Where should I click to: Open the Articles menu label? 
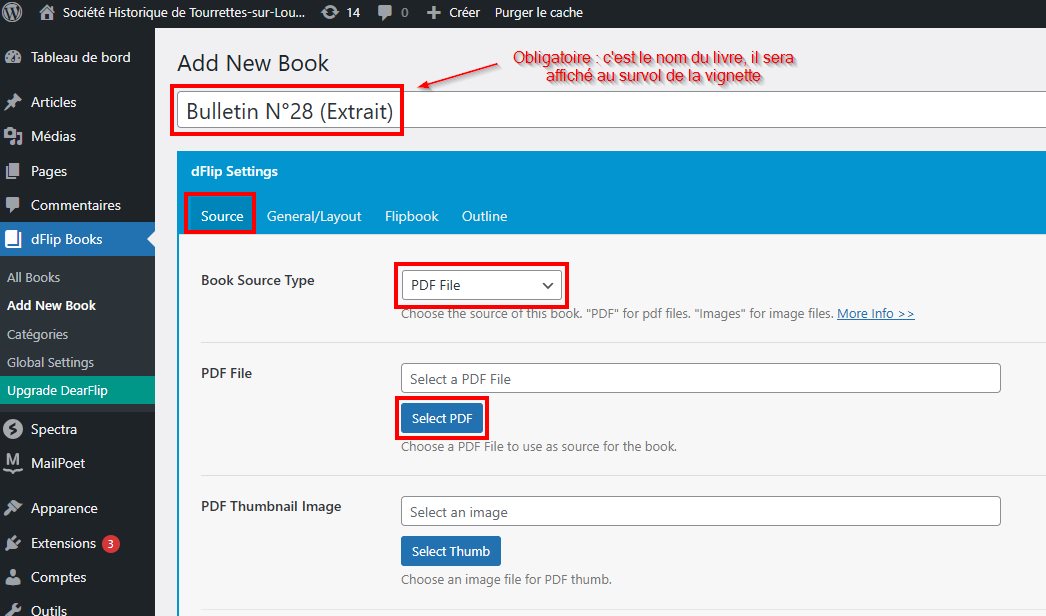pos(53,102)
